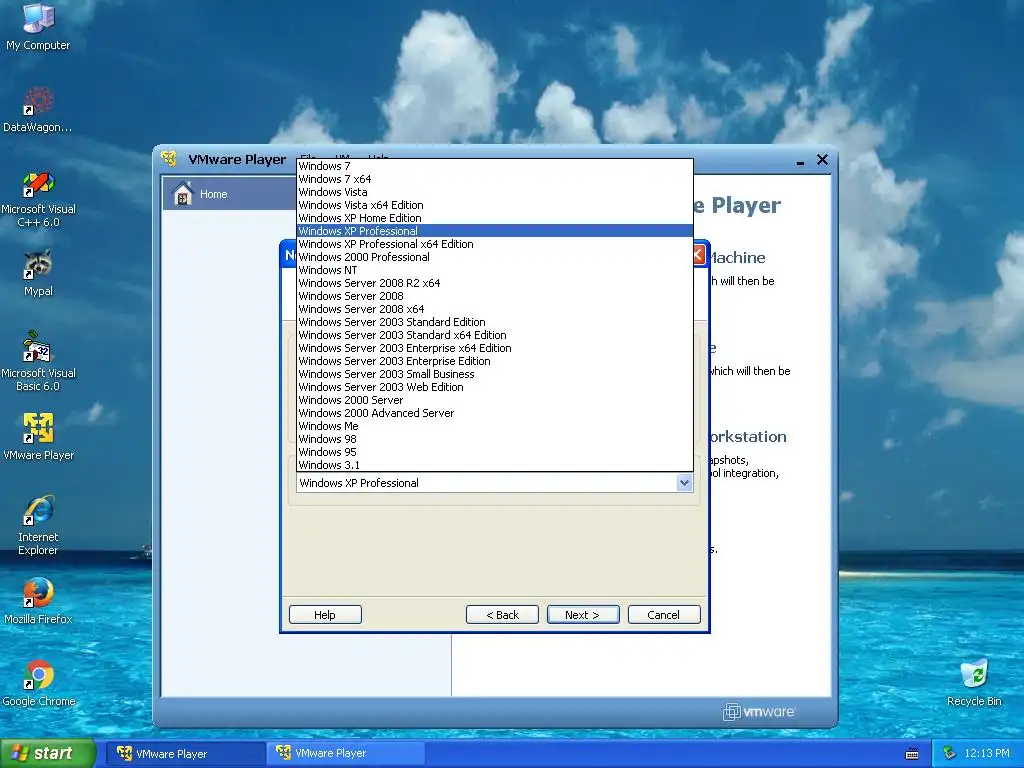The image size is (1024, 768).
Task: Open the Recycle Bin
Action: 974,683
